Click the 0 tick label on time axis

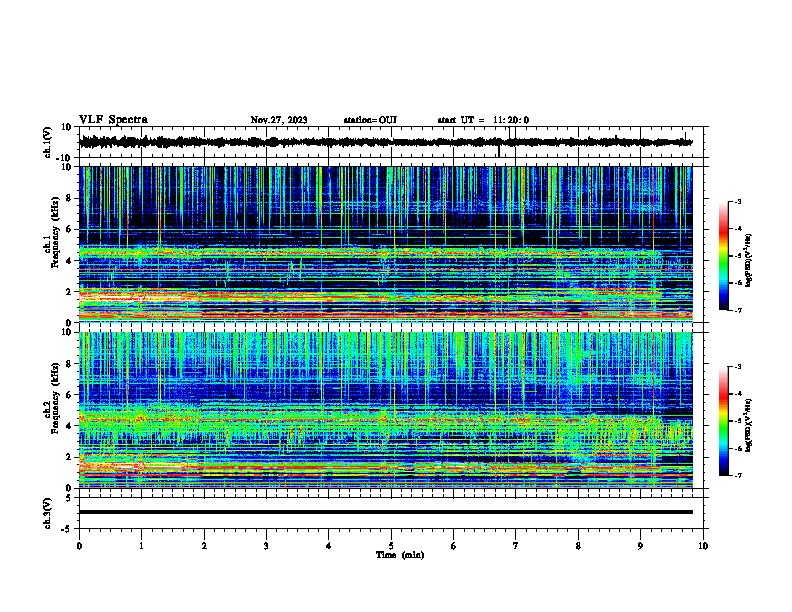click(79, 546)
